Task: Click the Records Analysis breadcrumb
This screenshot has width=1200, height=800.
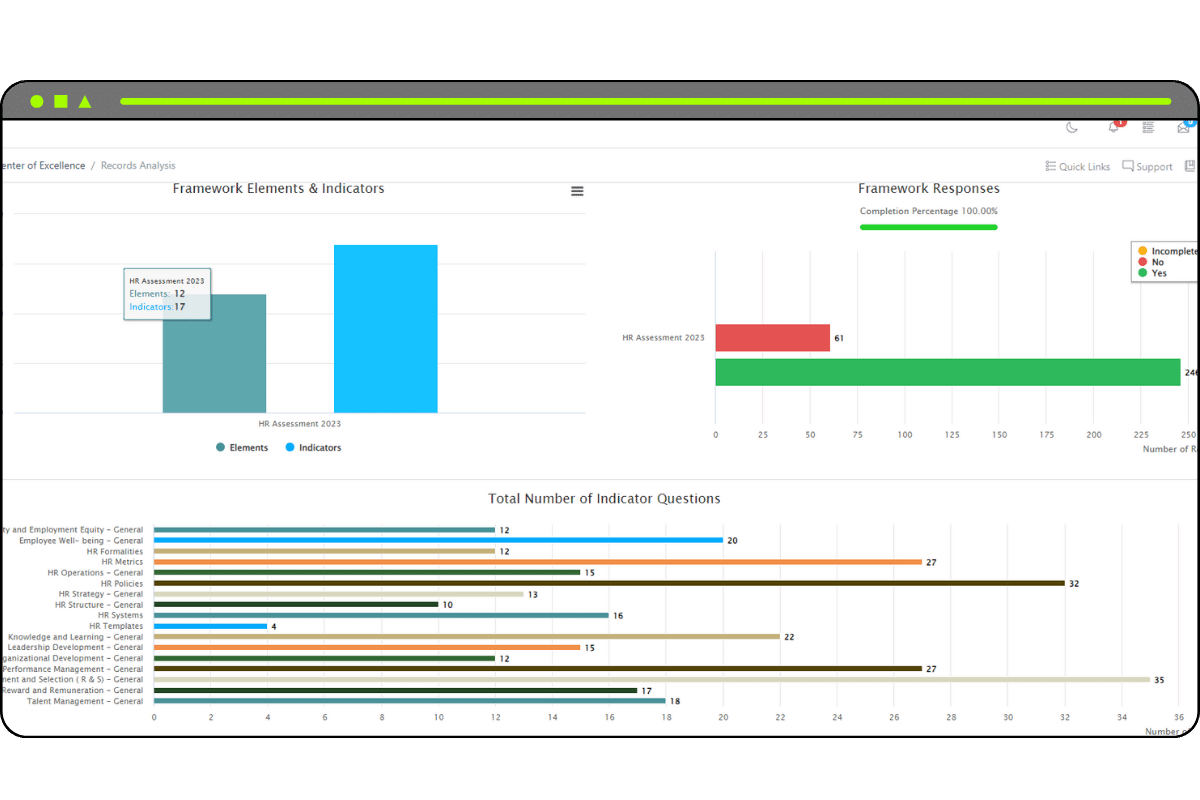Action: click(137, 165)
